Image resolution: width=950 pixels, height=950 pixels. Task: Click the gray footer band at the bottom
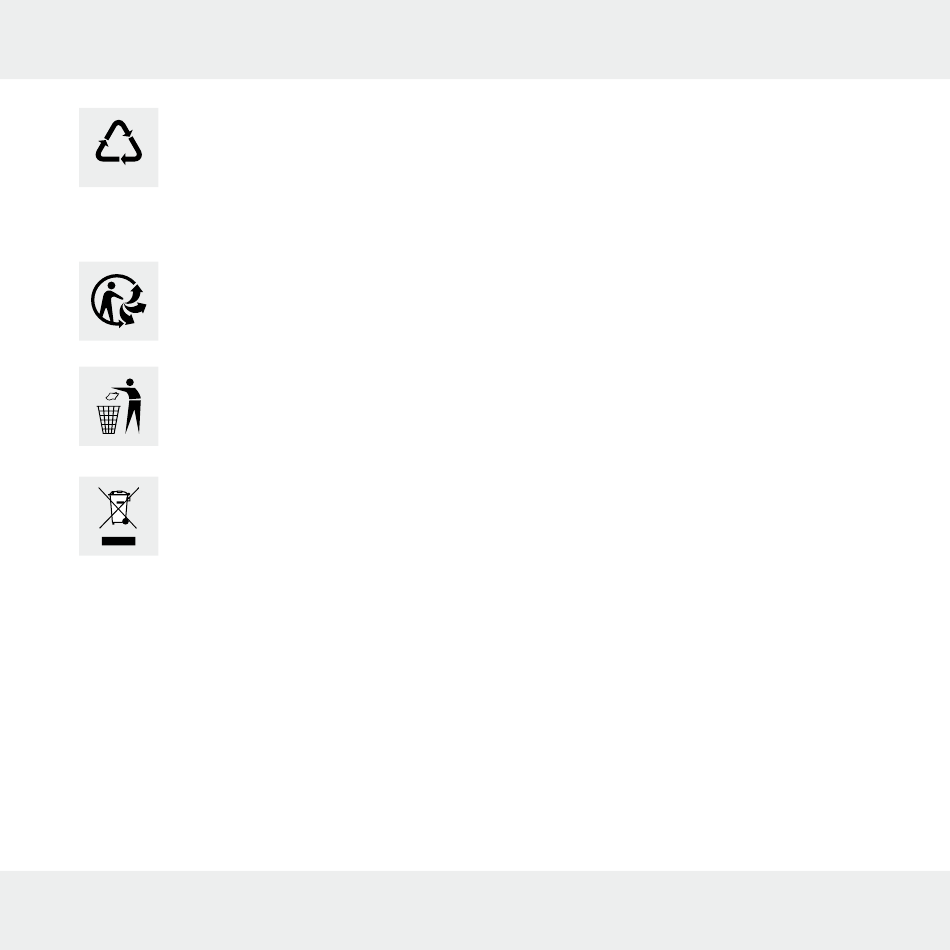[x=475, y=910]
